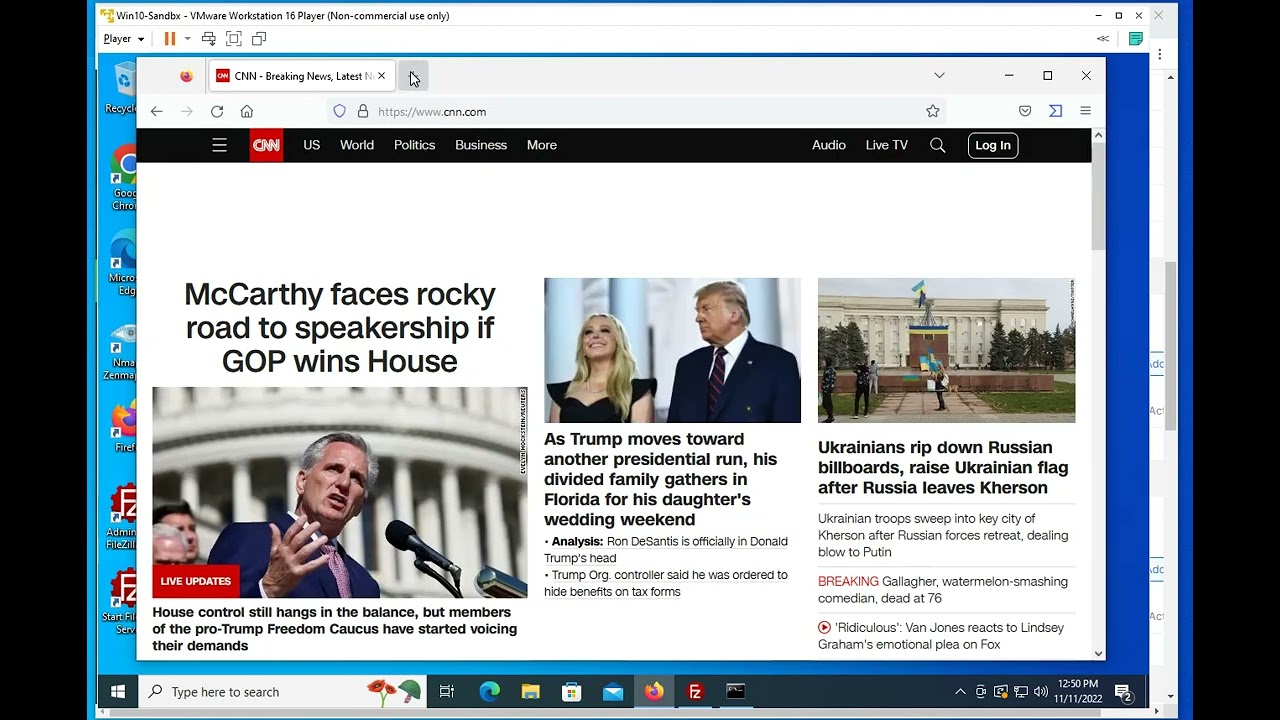Open Trump Org. controller tax forms story
This screenshot has width=1280, height=720.
[666, 583]
